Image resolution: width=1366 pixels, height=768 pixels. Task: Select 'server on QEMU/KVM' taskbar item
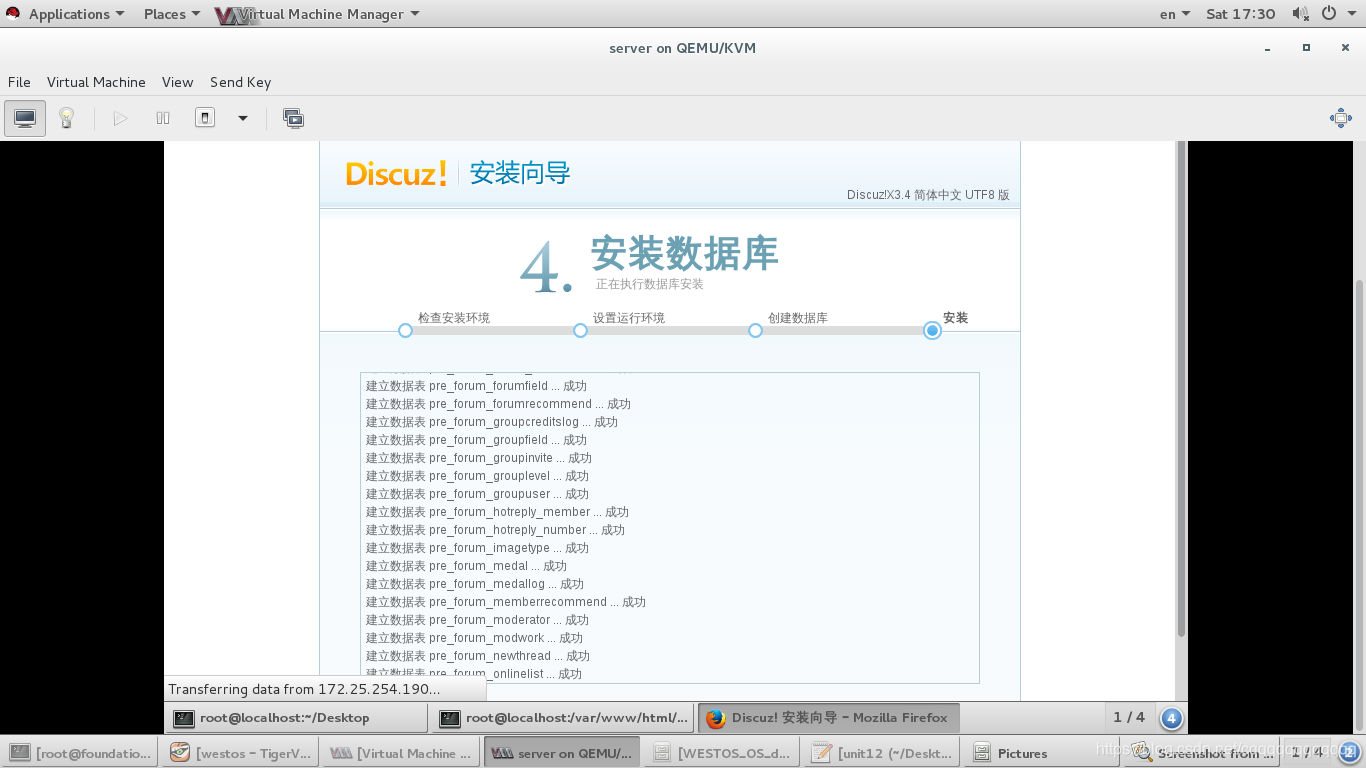(x=563, y=753)
